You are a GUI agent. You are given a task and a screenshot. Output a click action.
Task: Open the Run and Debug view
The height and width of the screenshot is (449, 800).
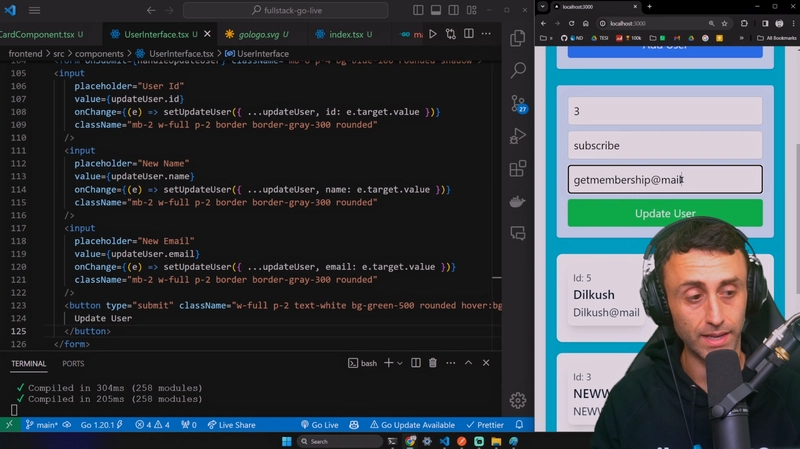517,136
